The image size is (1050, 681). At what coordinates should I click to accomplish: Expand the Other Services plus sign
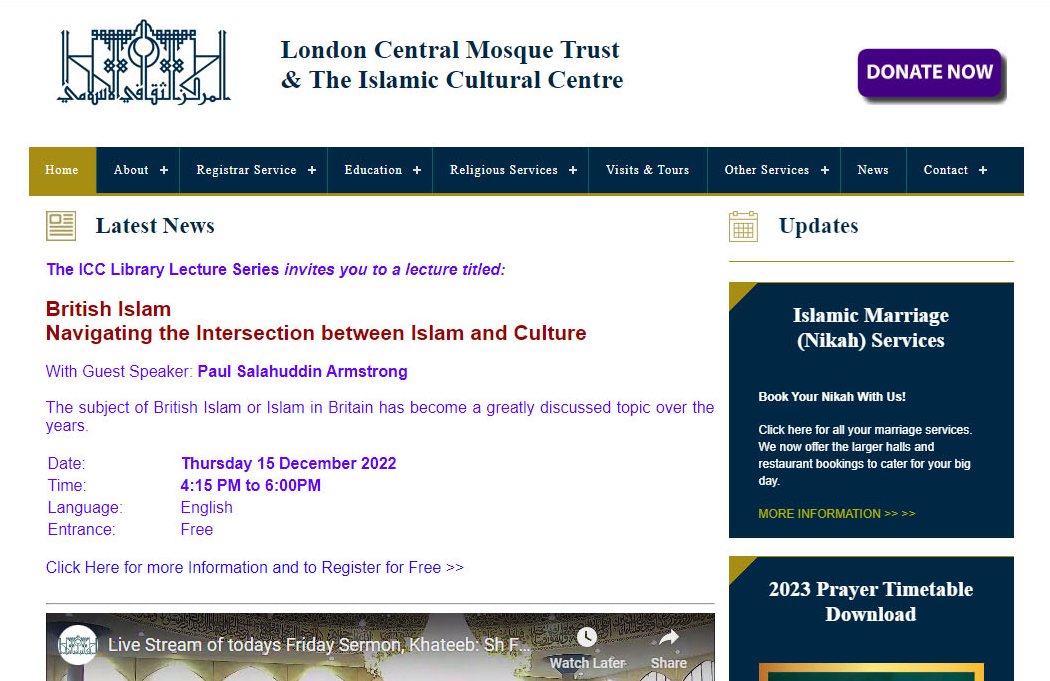(825, 170)
